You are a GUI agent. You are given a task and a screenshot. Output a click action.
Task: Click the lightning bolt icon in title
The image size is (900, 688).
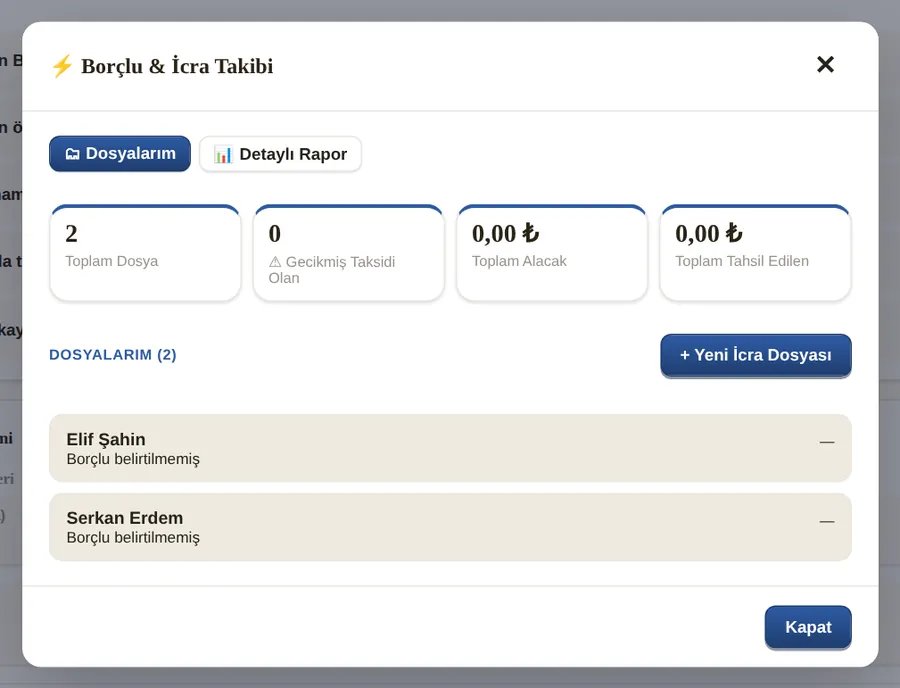62,66
